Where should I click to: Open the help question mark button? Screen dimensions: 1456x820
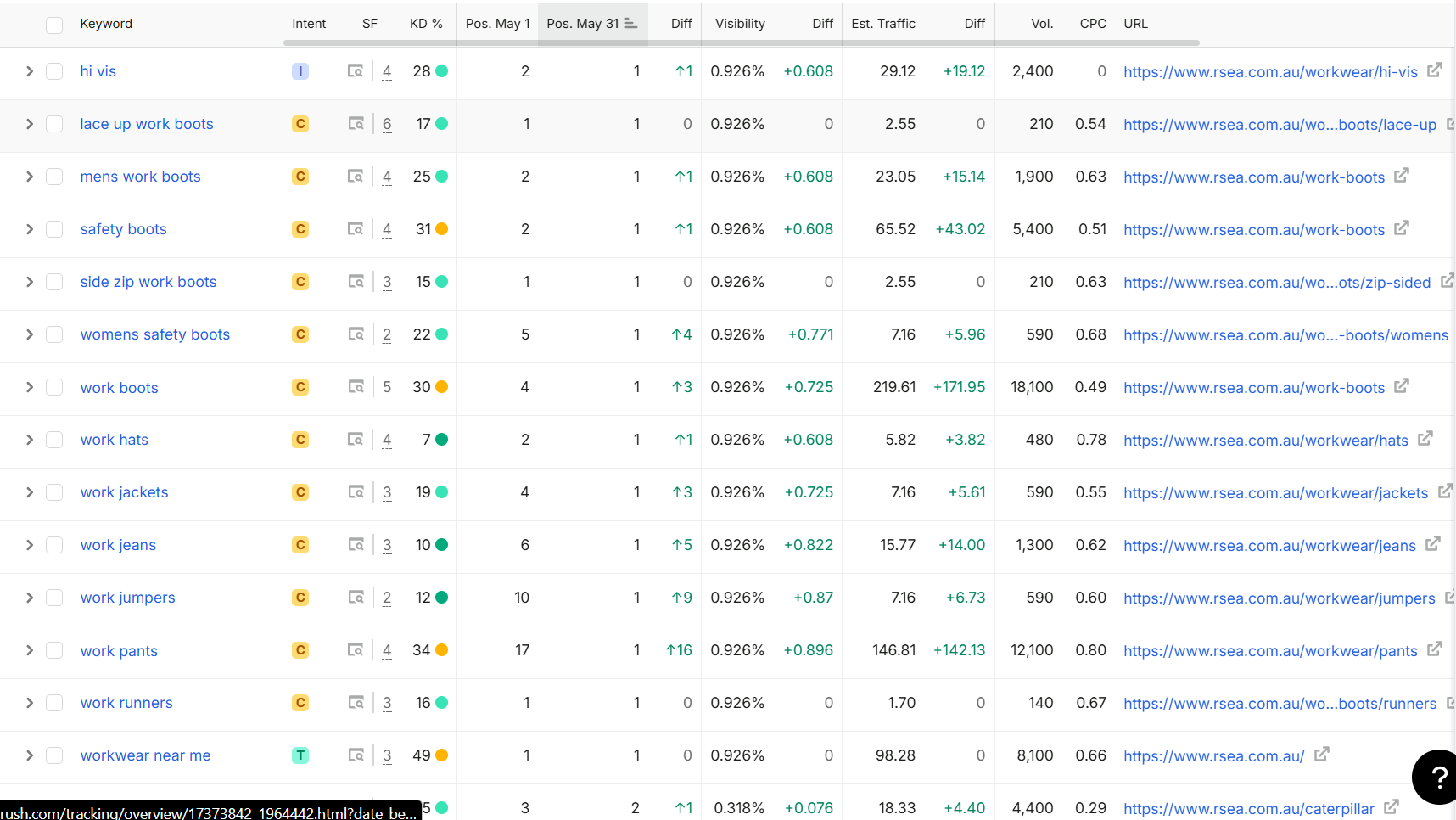[x=1437, y=777]
